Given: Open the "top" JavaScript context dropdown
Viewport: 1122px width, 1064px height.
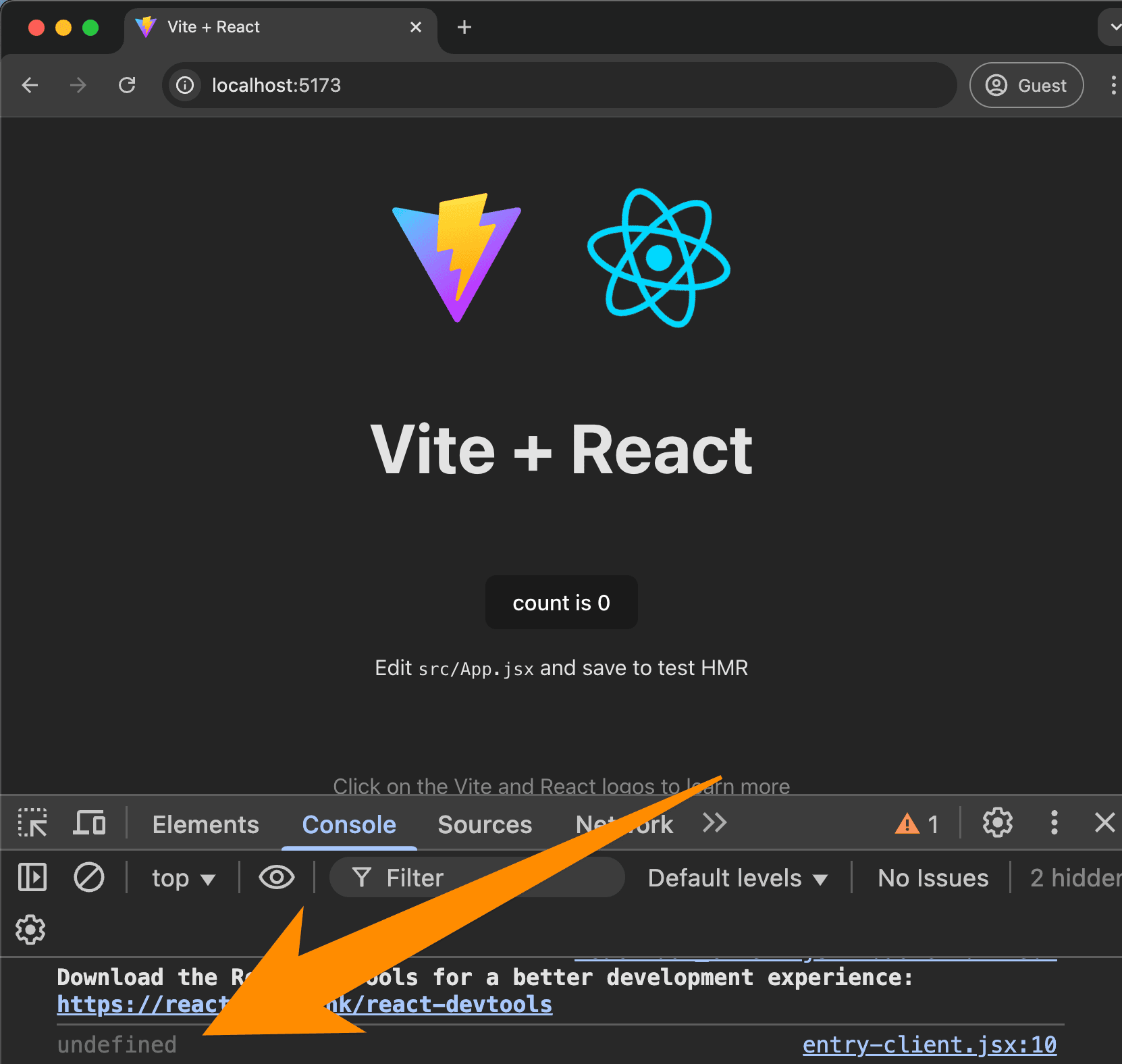Looking at the screenshot, I should (x=184, y=878).
